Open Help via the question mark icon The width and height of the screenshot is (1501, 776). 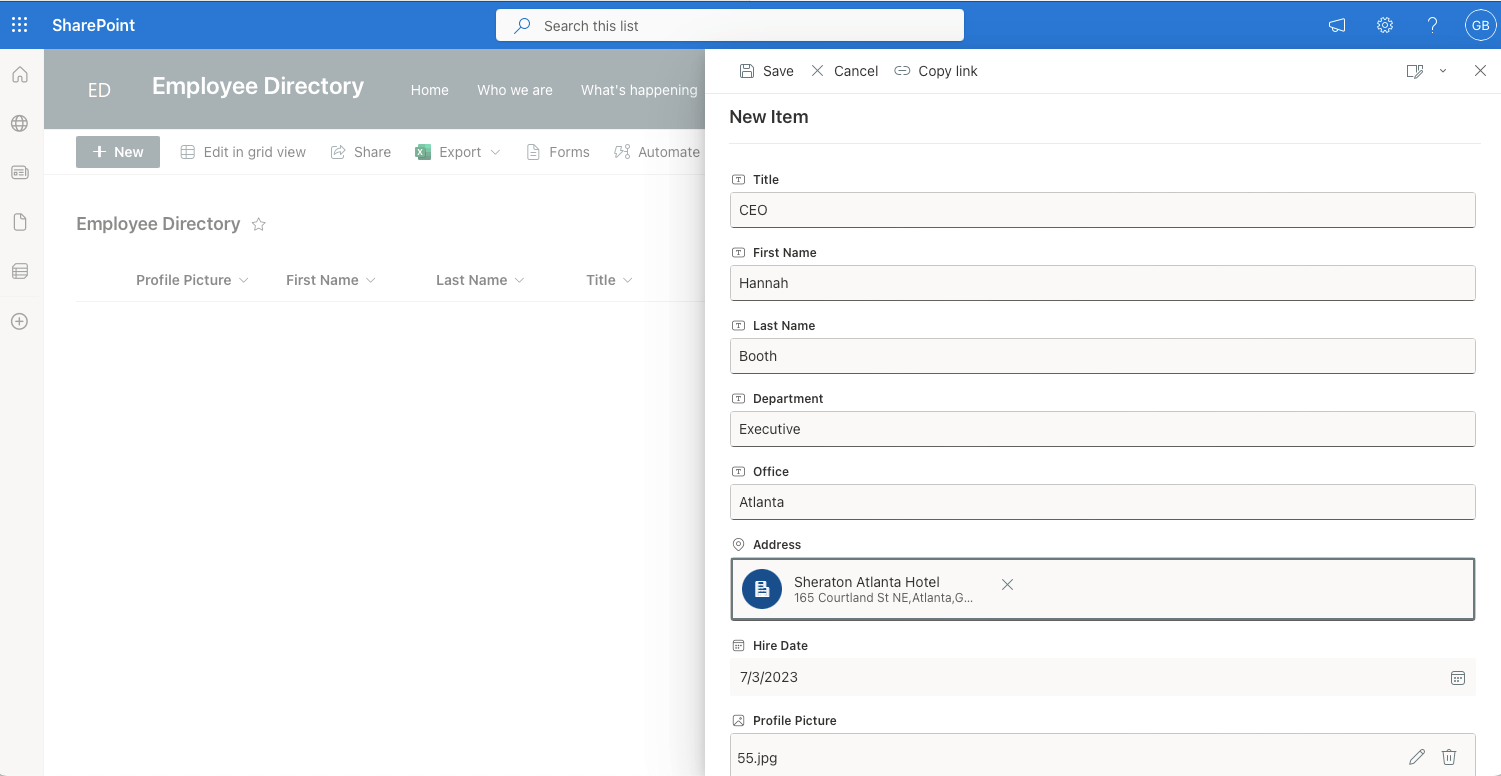(1432, 25)
